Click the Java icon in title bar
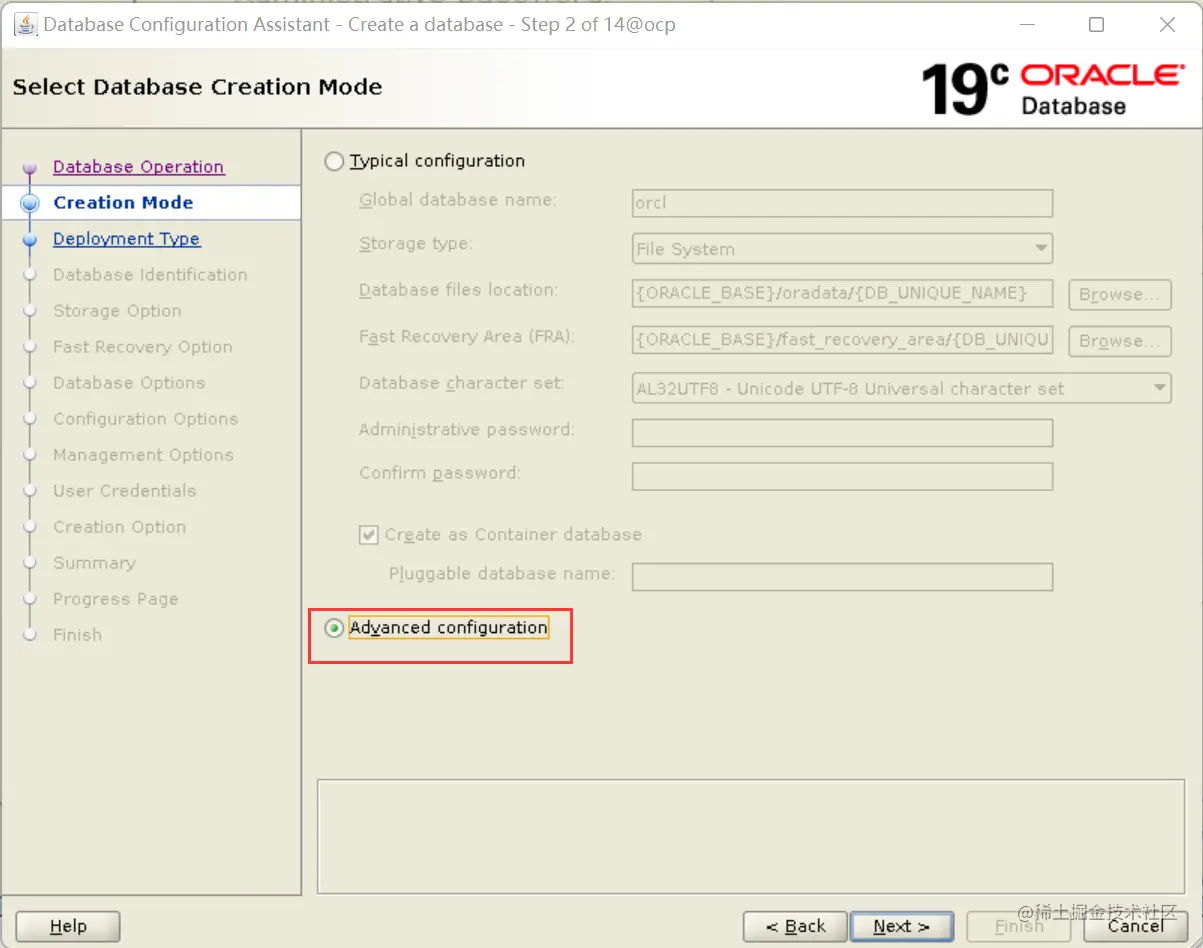Image resolution: width=1203 pixels, height=948 pixels. pyautogui.click(x=25, y=24)
